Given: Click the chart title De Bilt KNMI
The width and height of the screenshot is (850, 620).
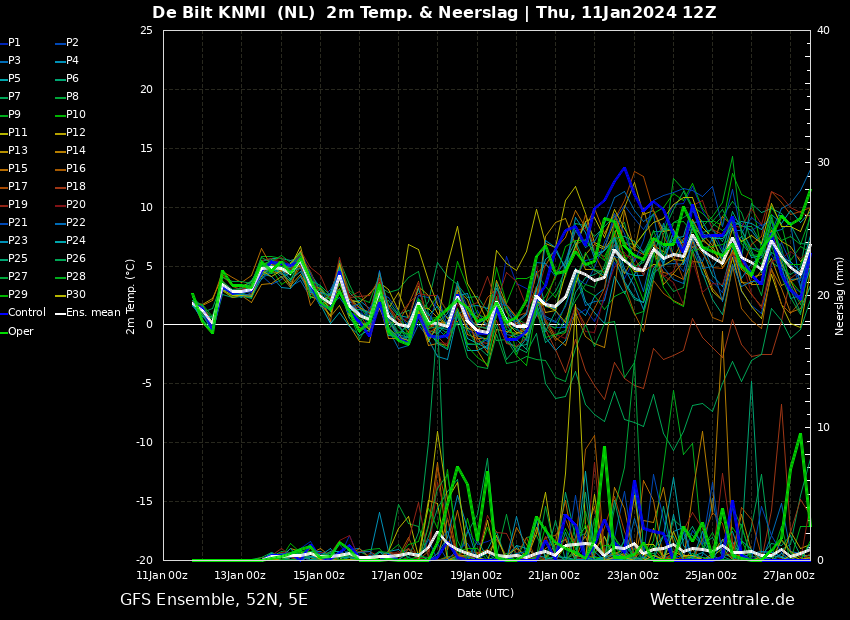Looking at the screenshot, I should pyautogui.click(x=209, y=12).
